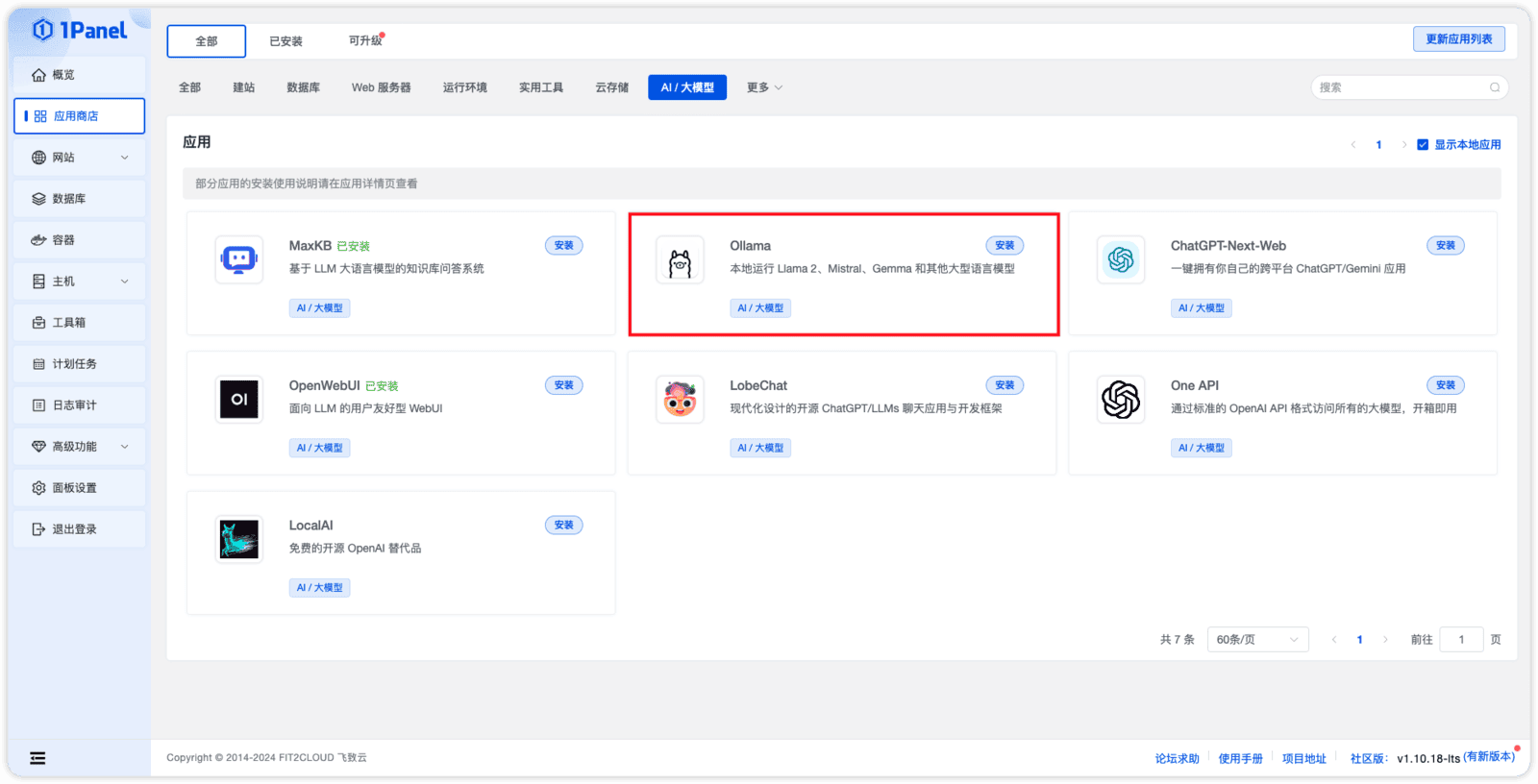
Task: Filter by 云存储 category
Action: point(611,87)
